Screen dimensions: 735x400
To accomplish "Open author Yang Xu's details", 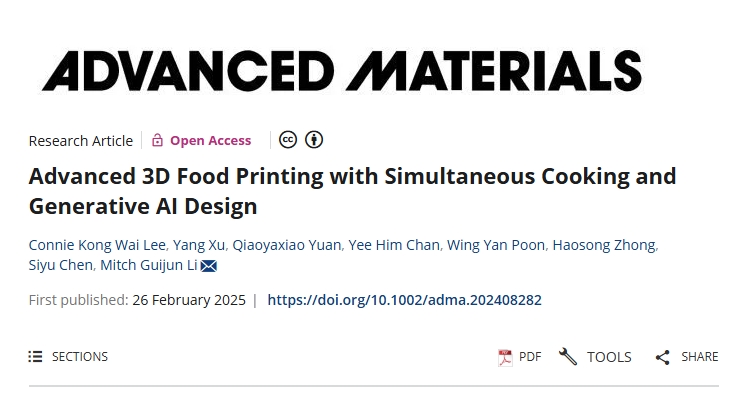I will click(x=198, y=246).
